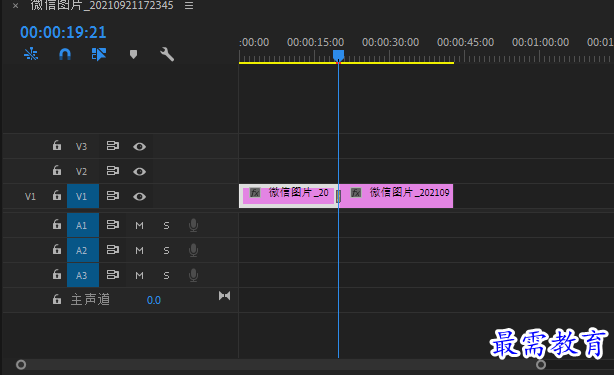Mute track A1 with M button
Image resolution: width=614 pixels, height=375 pixels.
coord(139,225)
